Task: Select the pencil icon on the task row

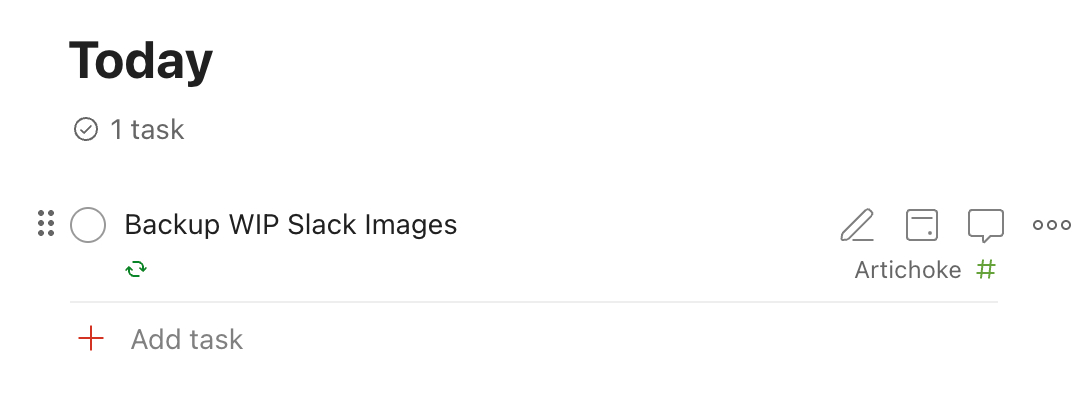Action: point(857,225)
